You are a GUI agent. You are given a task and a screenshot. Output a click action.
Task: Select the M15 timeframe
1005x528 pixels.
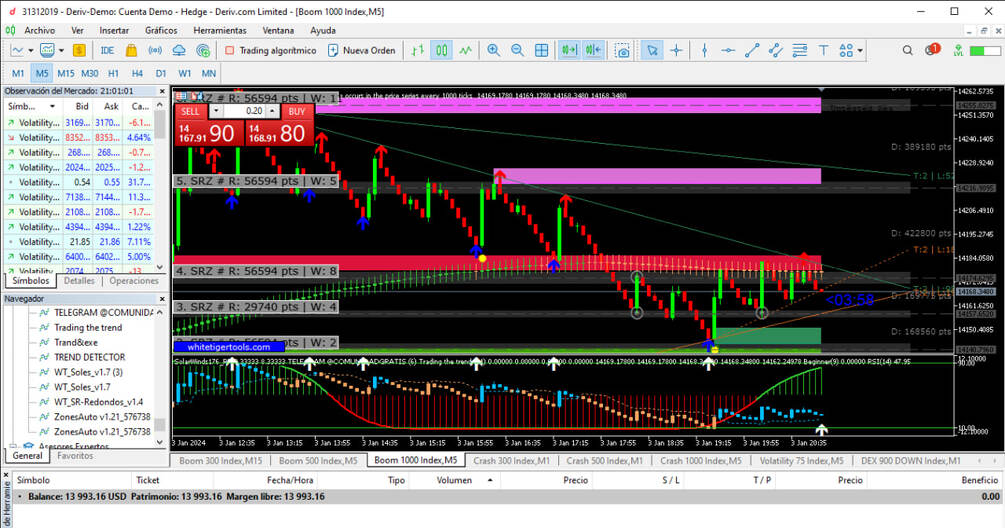click(65, 73)
